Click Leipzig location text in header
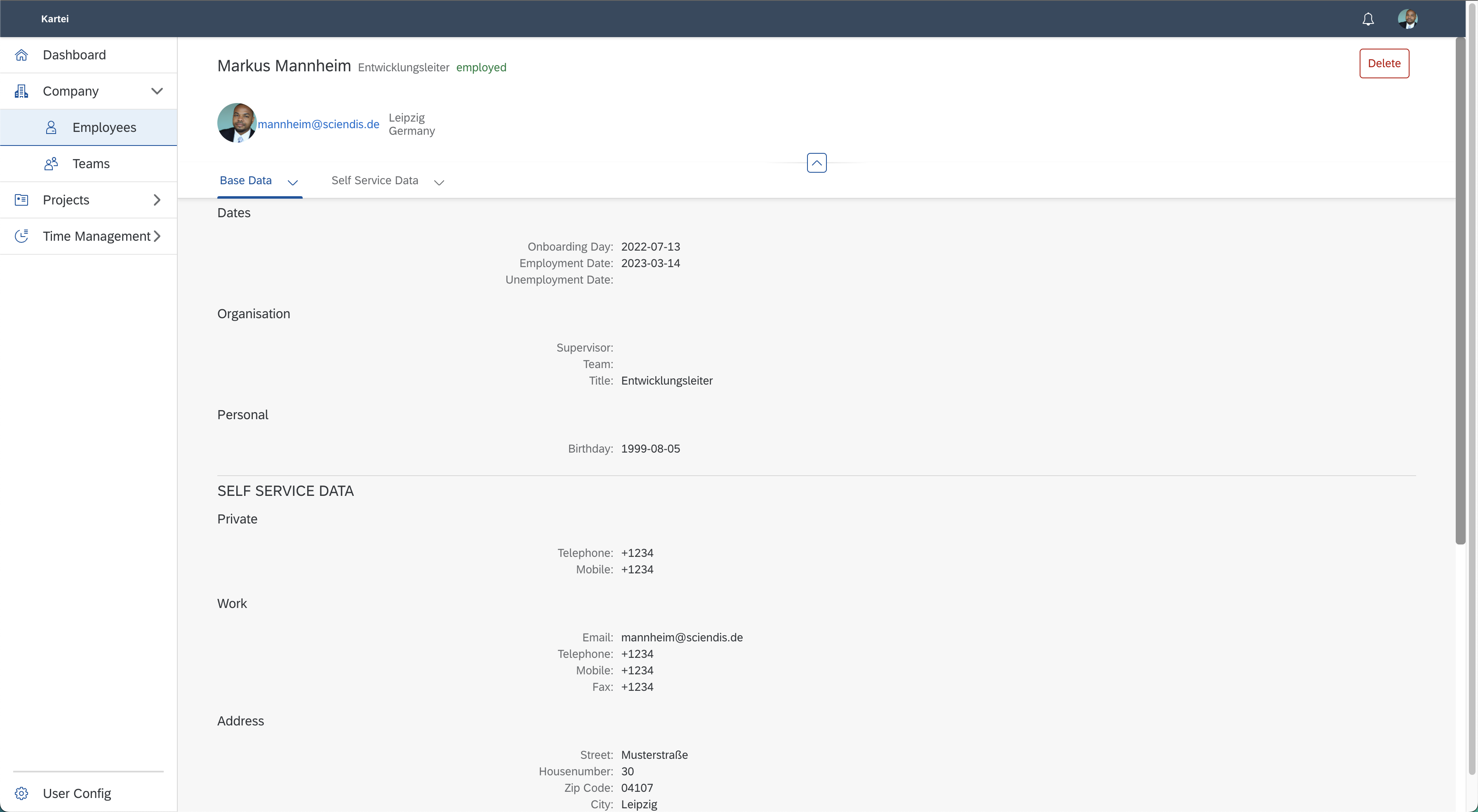The width and height of the screenshot is (1478, 812). point(407,117)
